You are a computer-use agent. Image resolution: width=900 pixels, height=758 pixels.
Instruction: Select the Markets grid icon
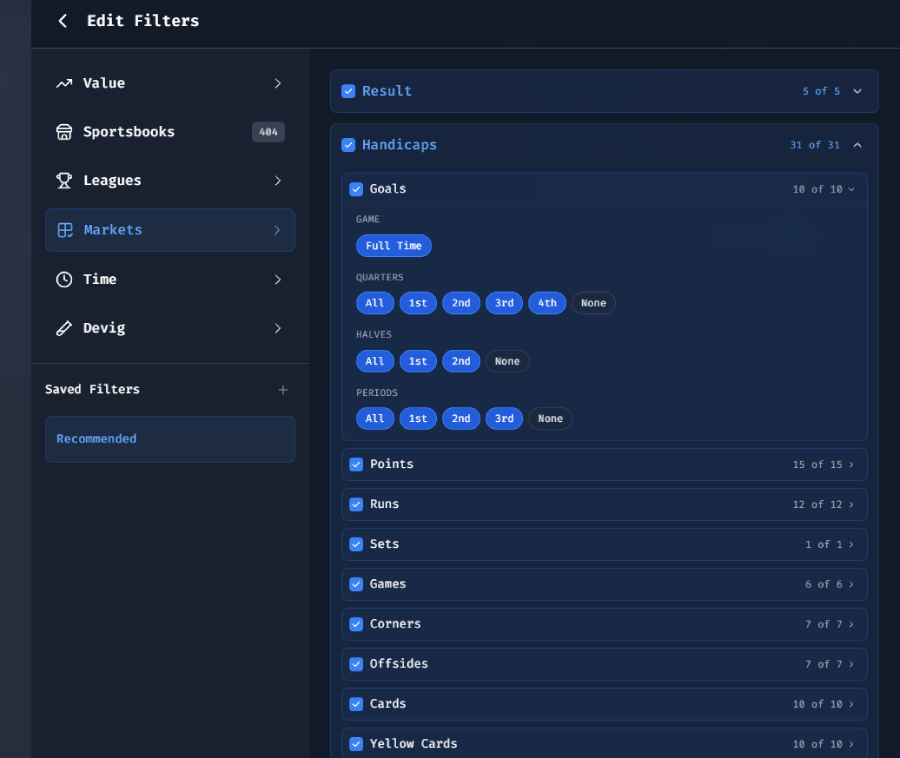[63, 230]
